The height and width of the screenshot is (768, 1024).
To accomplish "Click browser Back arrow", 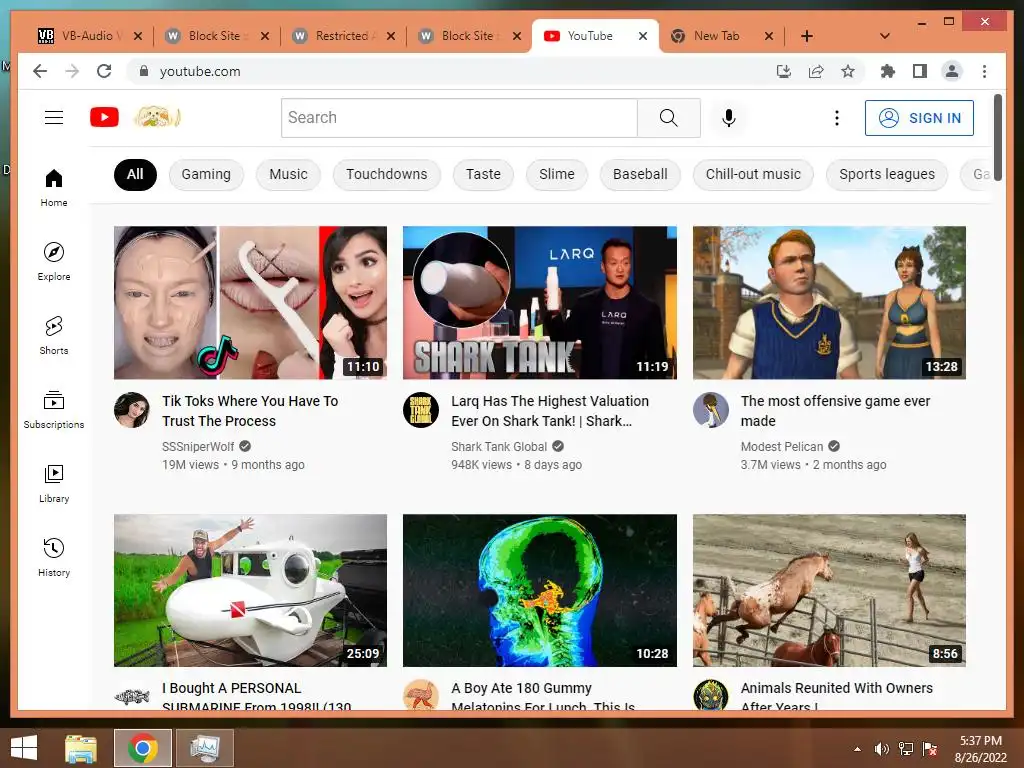I will click(x=40, y=71).
